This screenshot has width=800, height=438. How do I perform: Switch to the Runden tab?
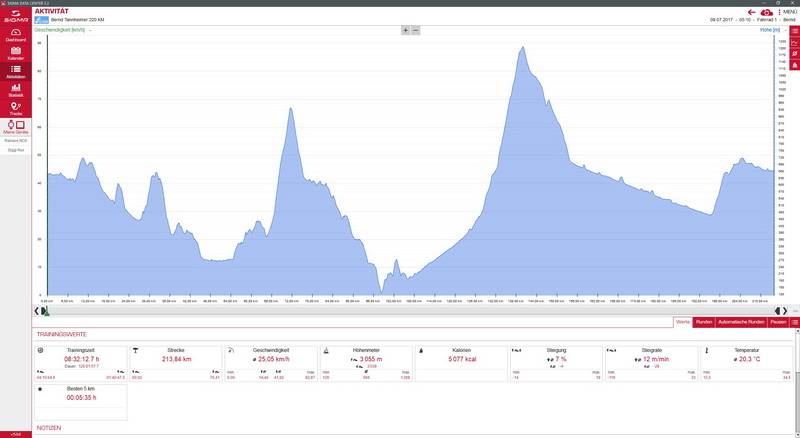703,322
